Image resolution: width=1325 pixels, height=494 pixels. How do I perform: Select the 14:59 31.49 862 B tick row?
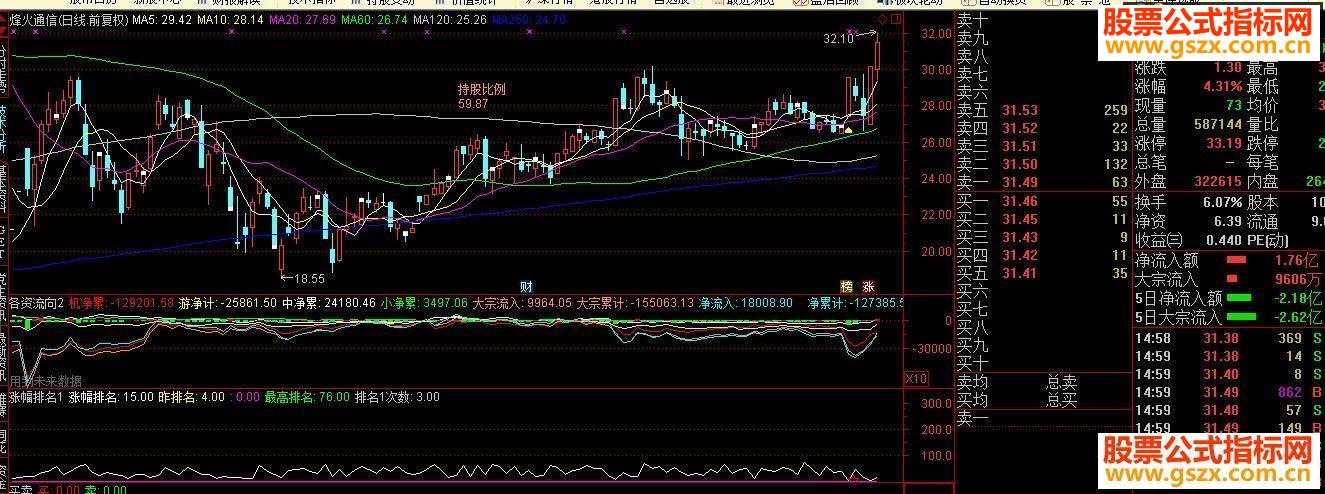pyautogui.click(x=1229, y=393)
